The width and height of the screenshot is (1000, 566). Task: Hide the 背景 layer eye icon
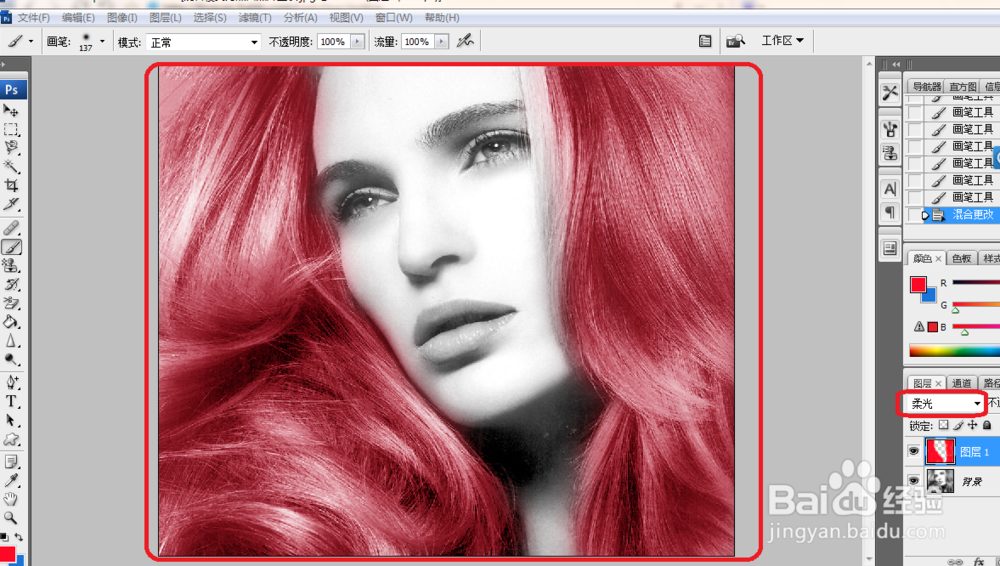pos(914,480)
